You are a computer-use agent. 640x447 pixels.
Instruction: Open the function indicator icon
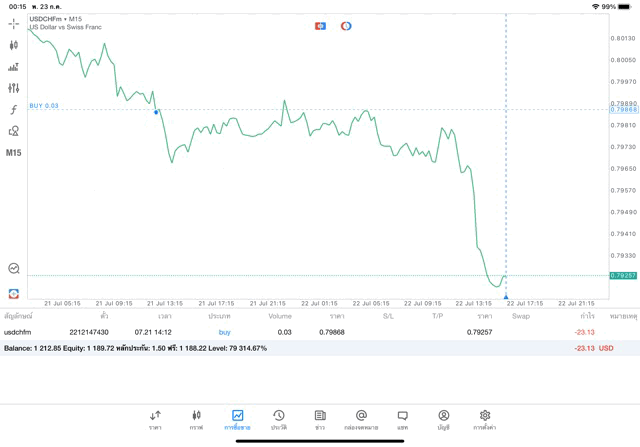pos(13,110)
